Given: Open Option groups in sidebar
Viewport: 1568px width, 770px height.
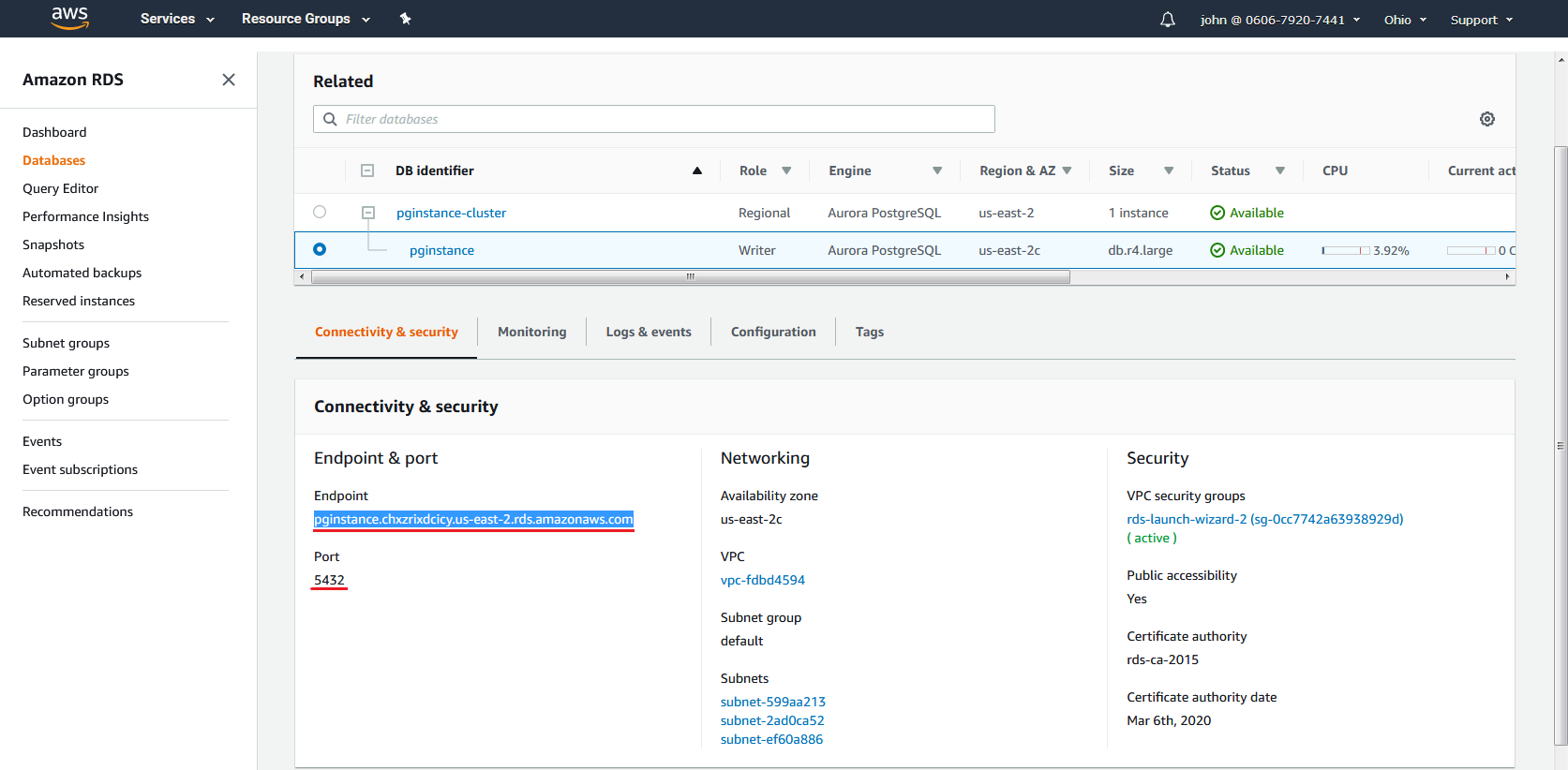Looking at the screenshot, I should pos(66,399).
